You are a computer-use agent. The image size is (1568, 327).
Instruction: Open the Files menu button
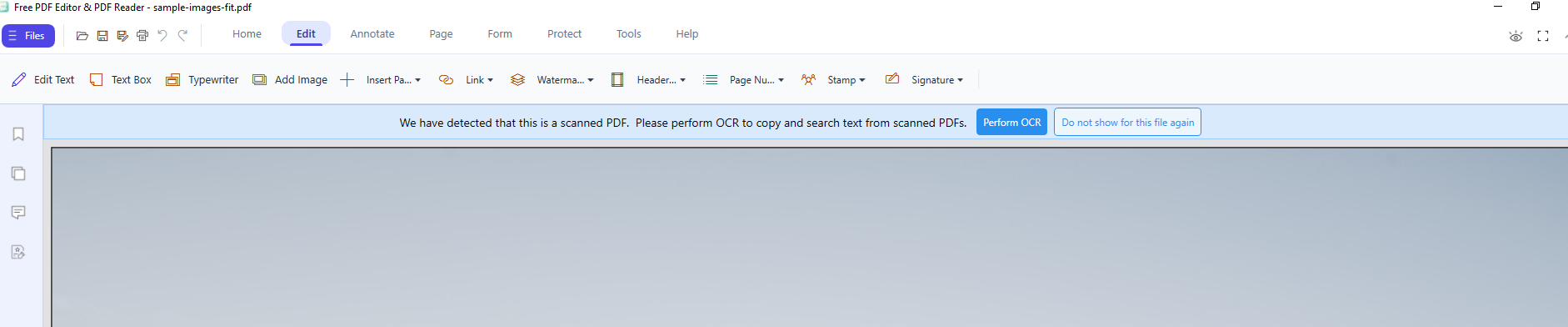tap(28, 36)
